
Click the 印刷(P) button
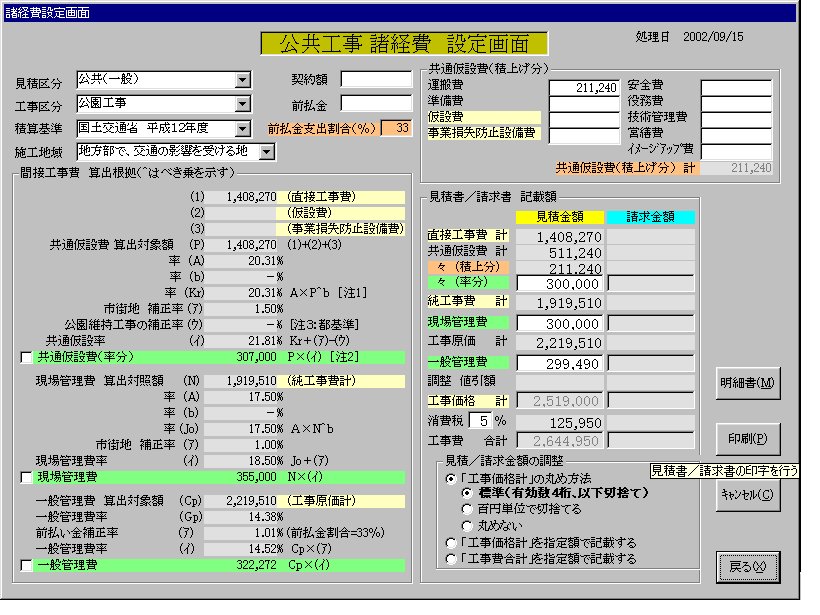tap(748, 439)
